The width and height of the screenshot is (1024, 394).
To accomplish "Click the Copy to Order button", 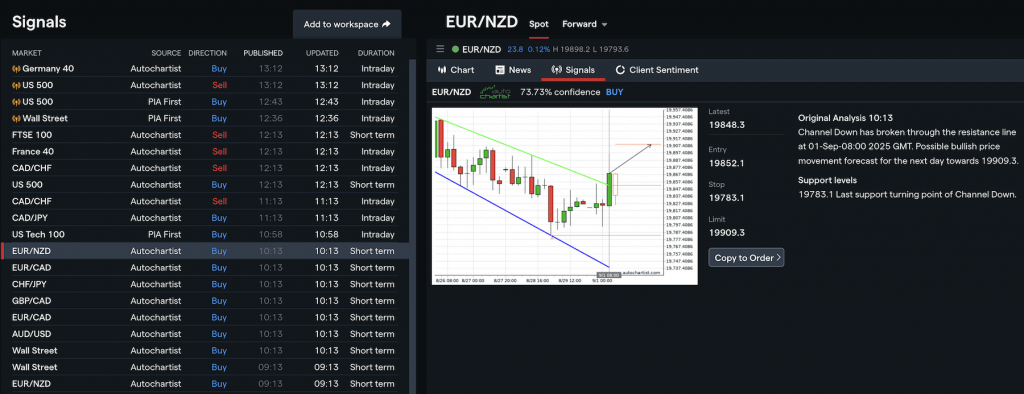I will [746, 257].
